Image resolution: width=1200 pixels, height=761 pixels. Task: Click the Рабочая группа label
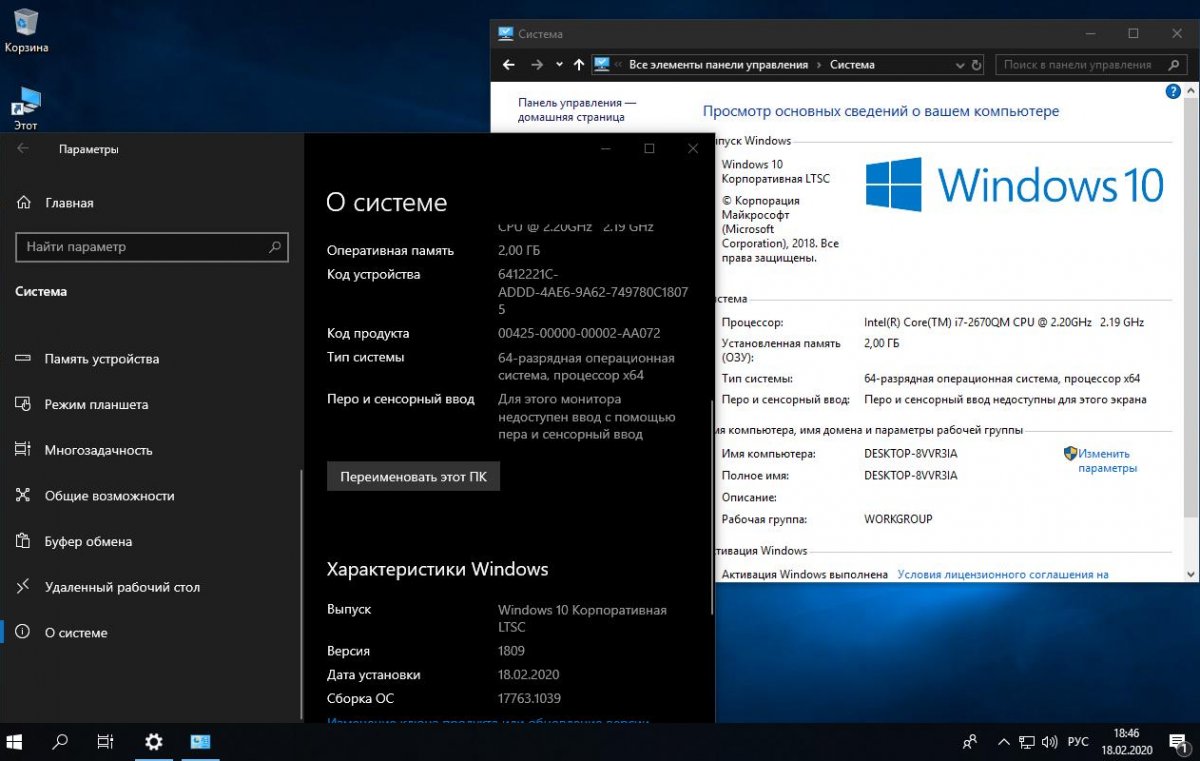coord(764,520)
